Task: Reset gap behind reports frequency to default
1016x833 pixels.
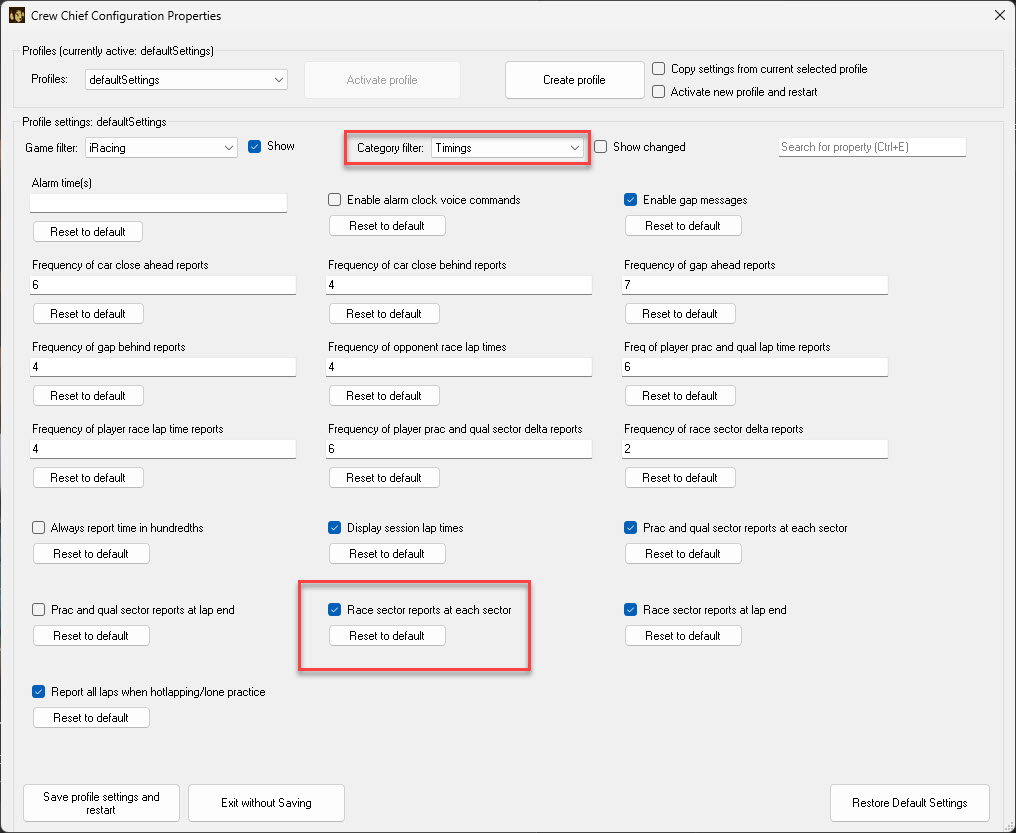Action: pyautogui.click(x=88, y=396)
